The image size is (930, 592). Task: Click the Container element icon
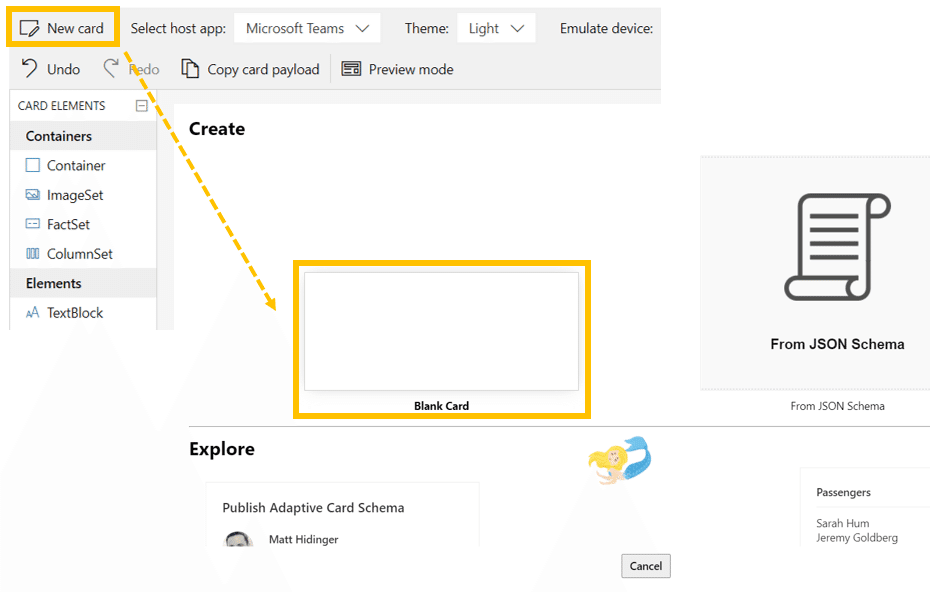point(33,165)
